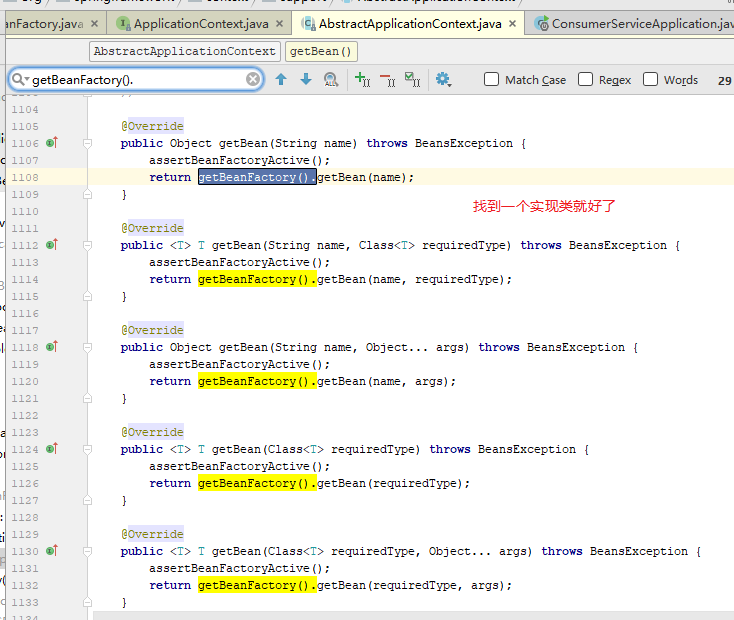
Task: Click getBean() breadcrumb
Action: pyautogui.click(x=321, y=51)
